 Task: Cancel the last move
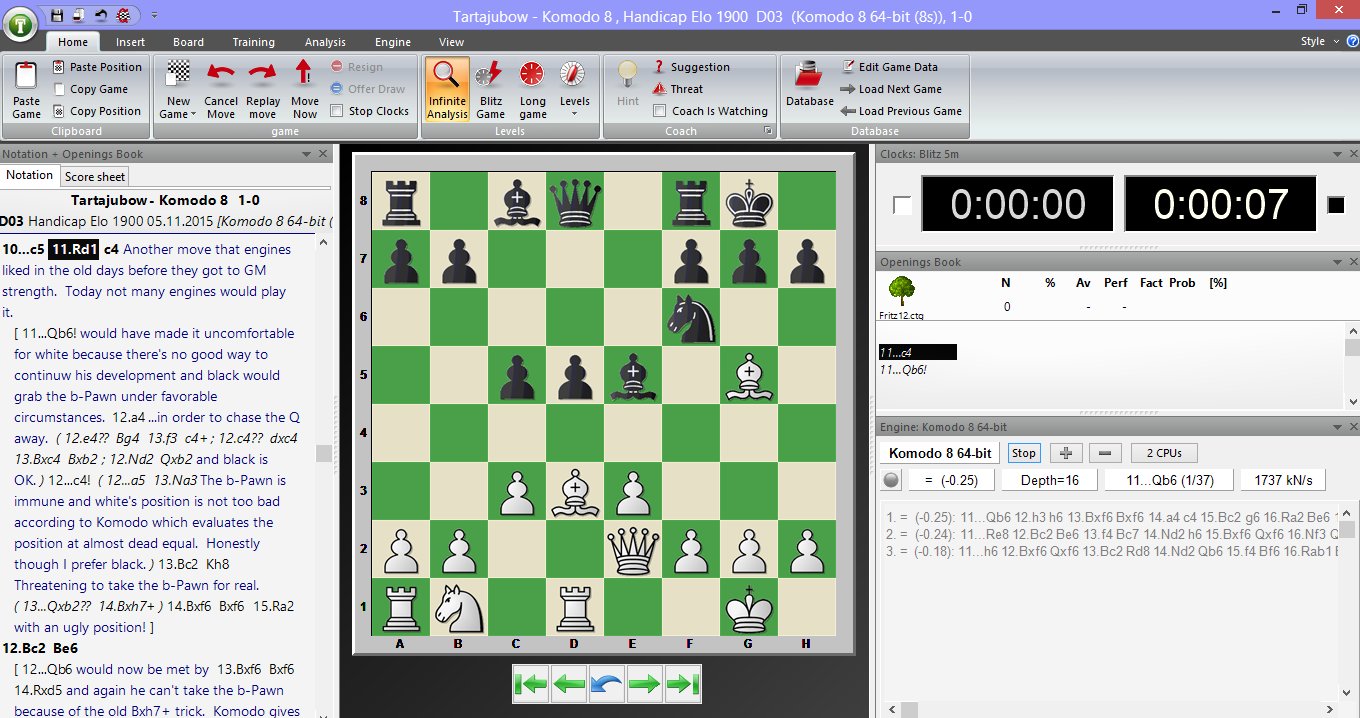tap(220, 88)
